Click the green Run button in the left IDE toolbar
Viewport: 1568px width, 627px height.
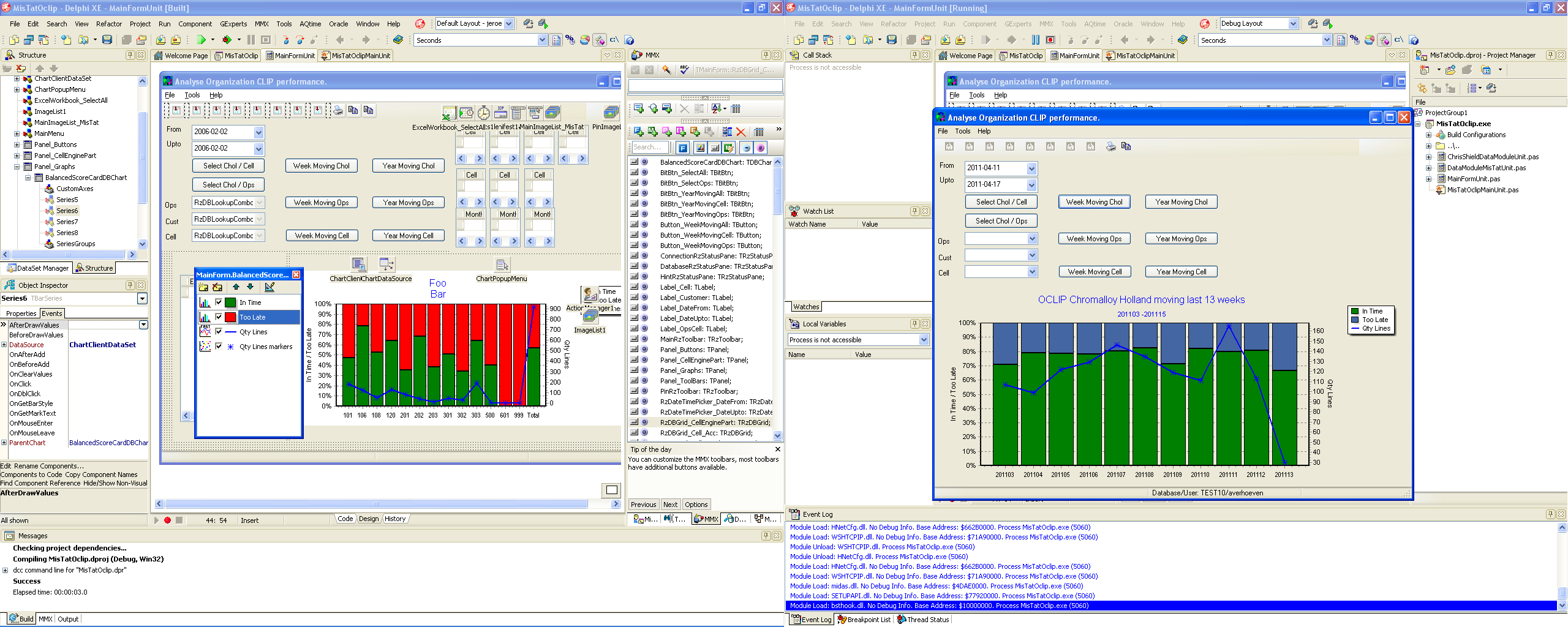point(201,40)
